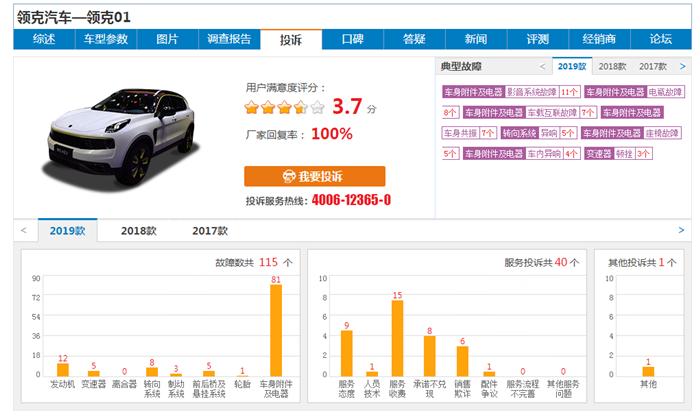Click right arrow in 典型故障 panel header
Image resolution: width=700 pixels, height=416 pixels.
(683, 67)
